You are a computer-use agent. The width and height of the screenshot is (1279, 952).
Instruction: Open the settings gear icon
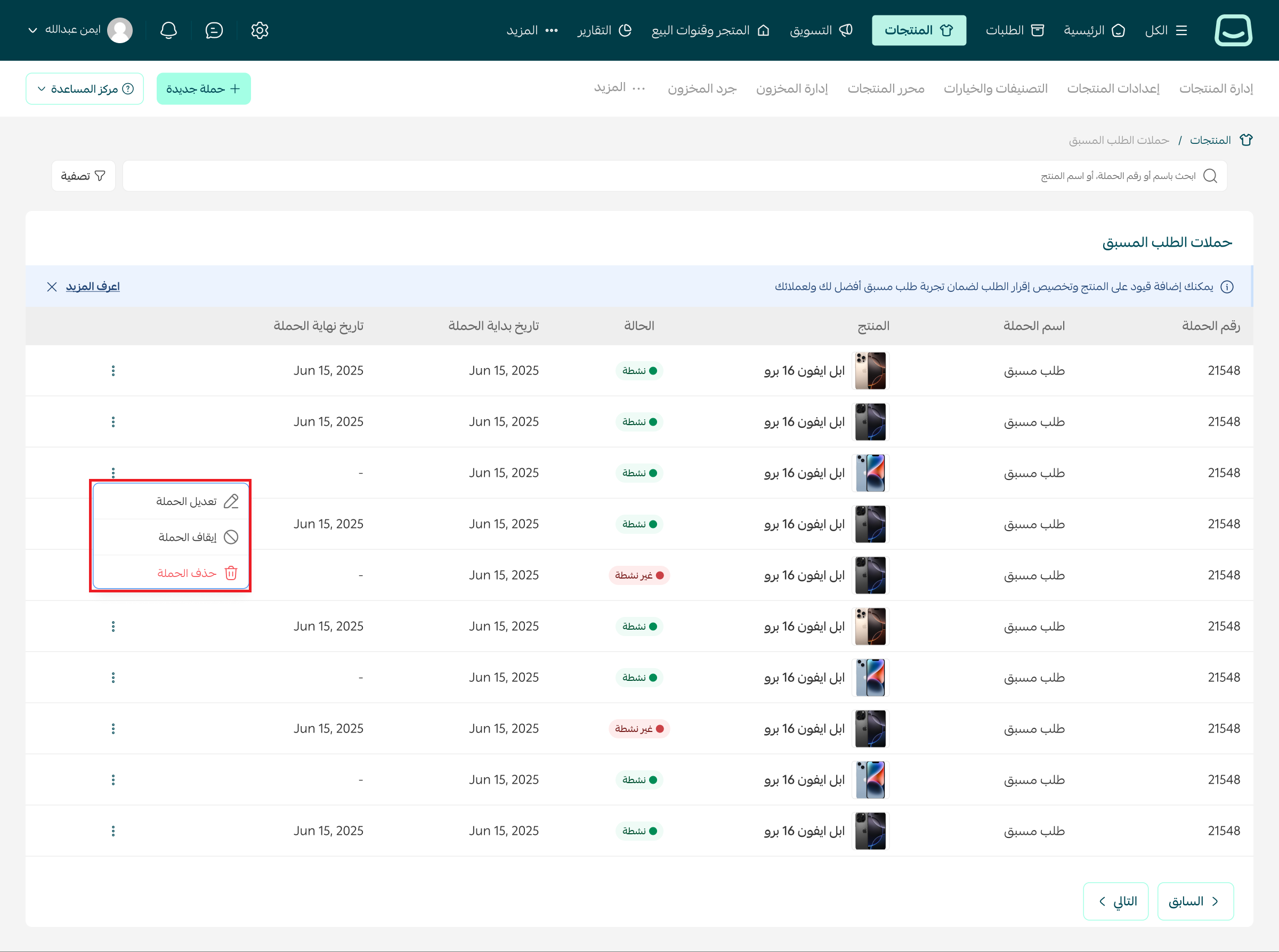coord(260,30)
